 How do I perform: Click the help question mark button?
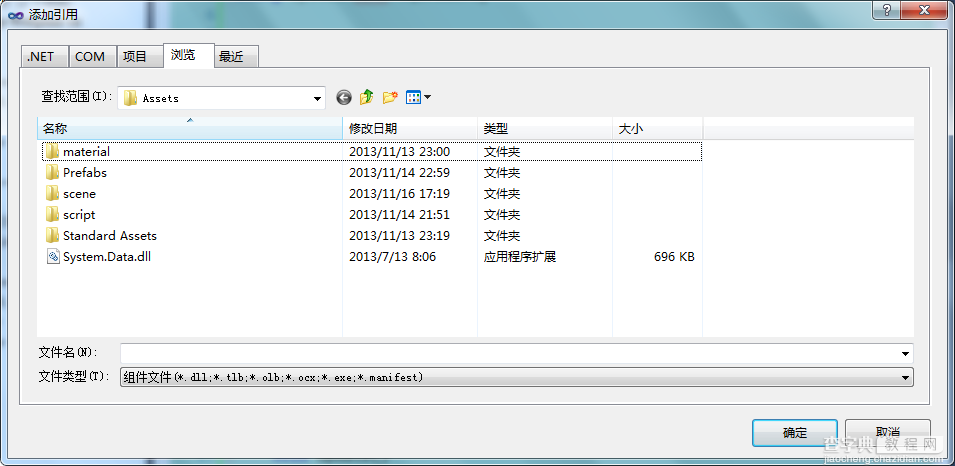point(887,9)
